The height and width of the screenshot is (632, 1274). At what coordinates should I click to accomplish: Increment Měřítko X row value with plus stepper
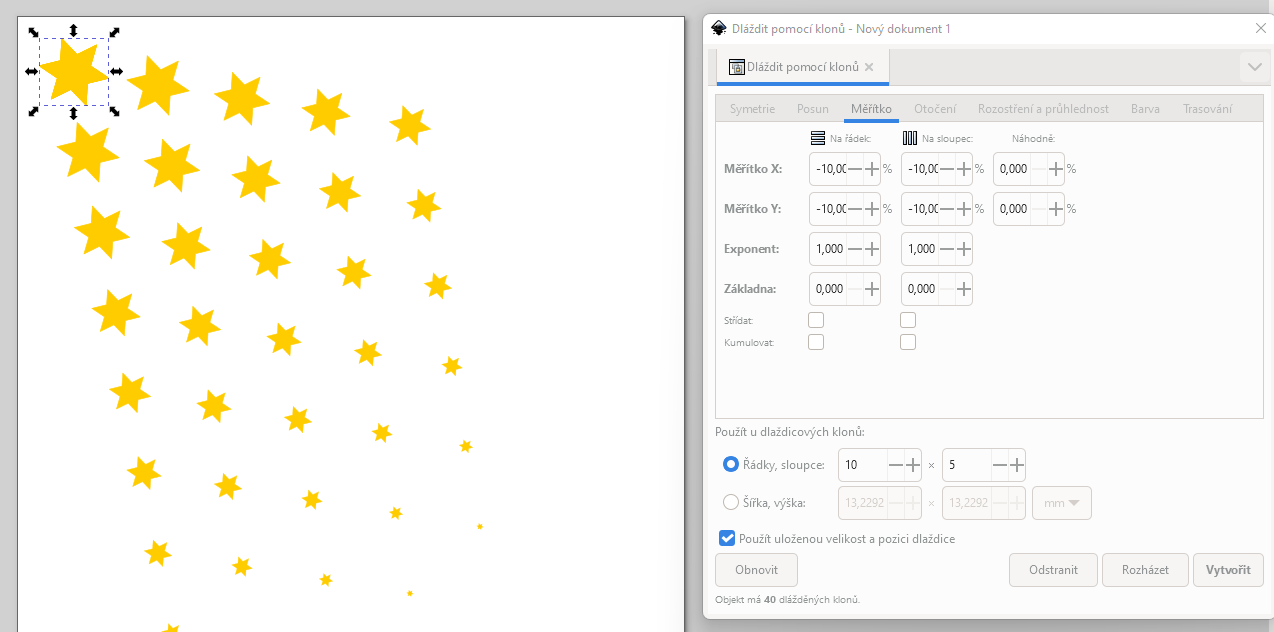(870, 169)
